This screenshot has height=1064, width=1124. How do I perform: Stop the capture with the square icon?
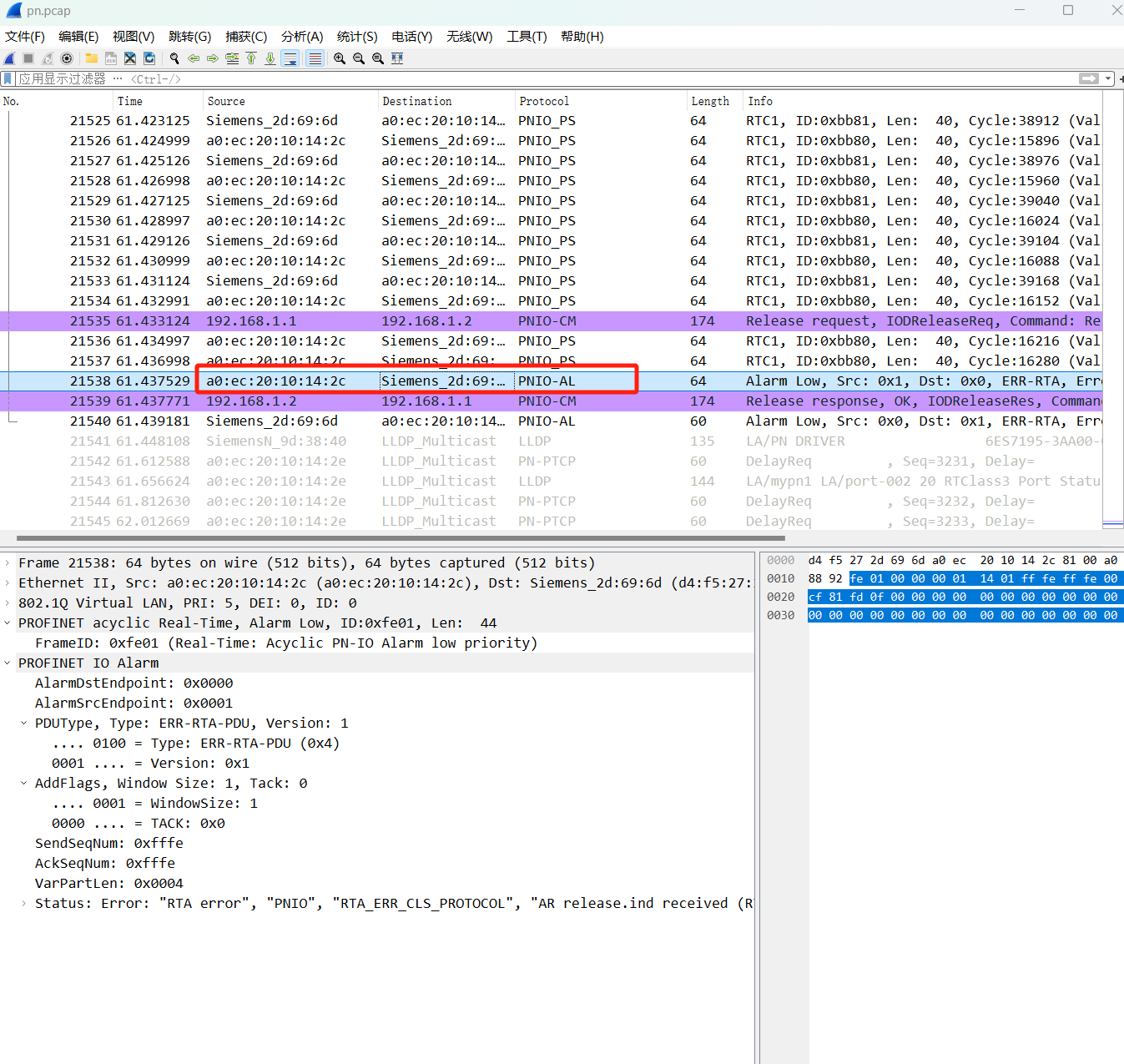[28, 58]
